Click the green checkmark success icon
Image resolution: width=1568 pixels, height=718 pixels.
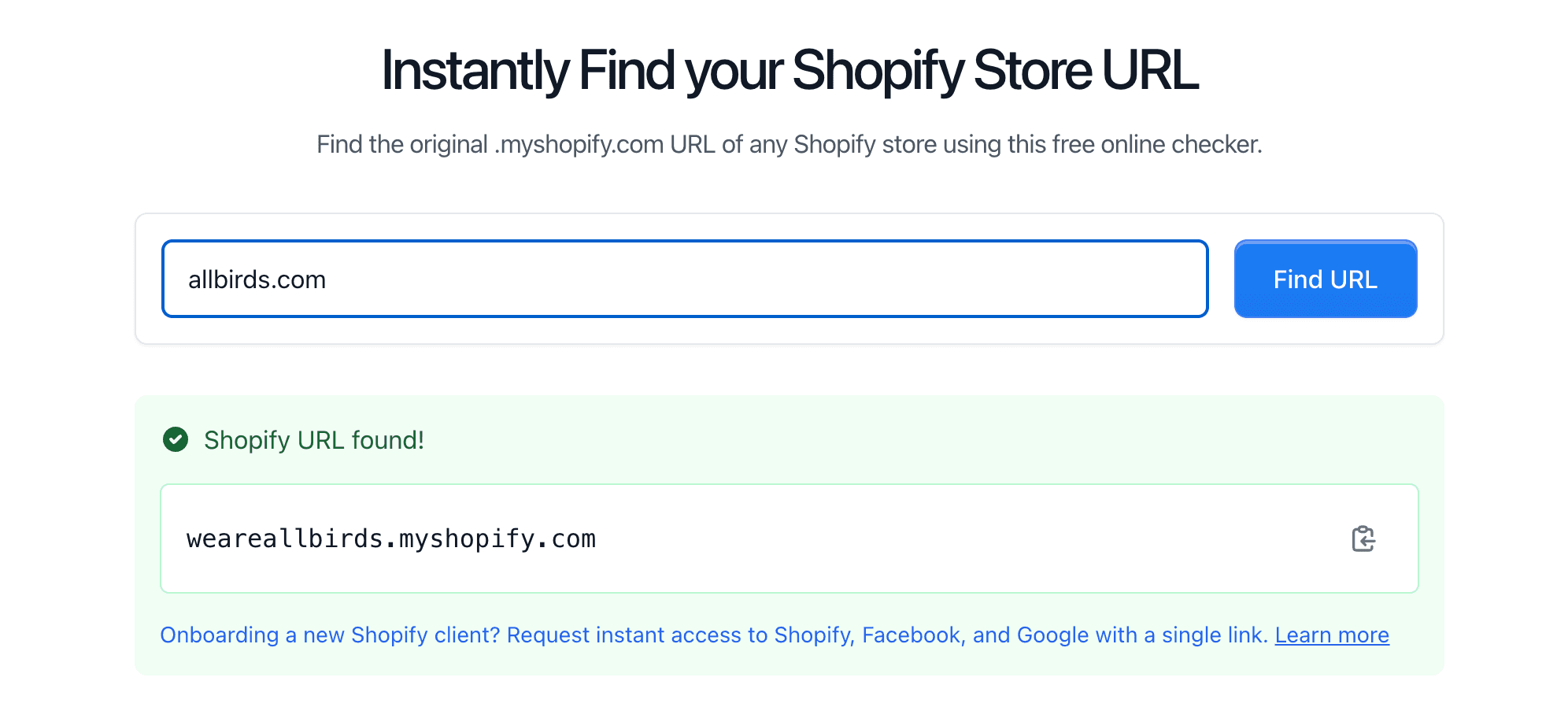(176, 439)
